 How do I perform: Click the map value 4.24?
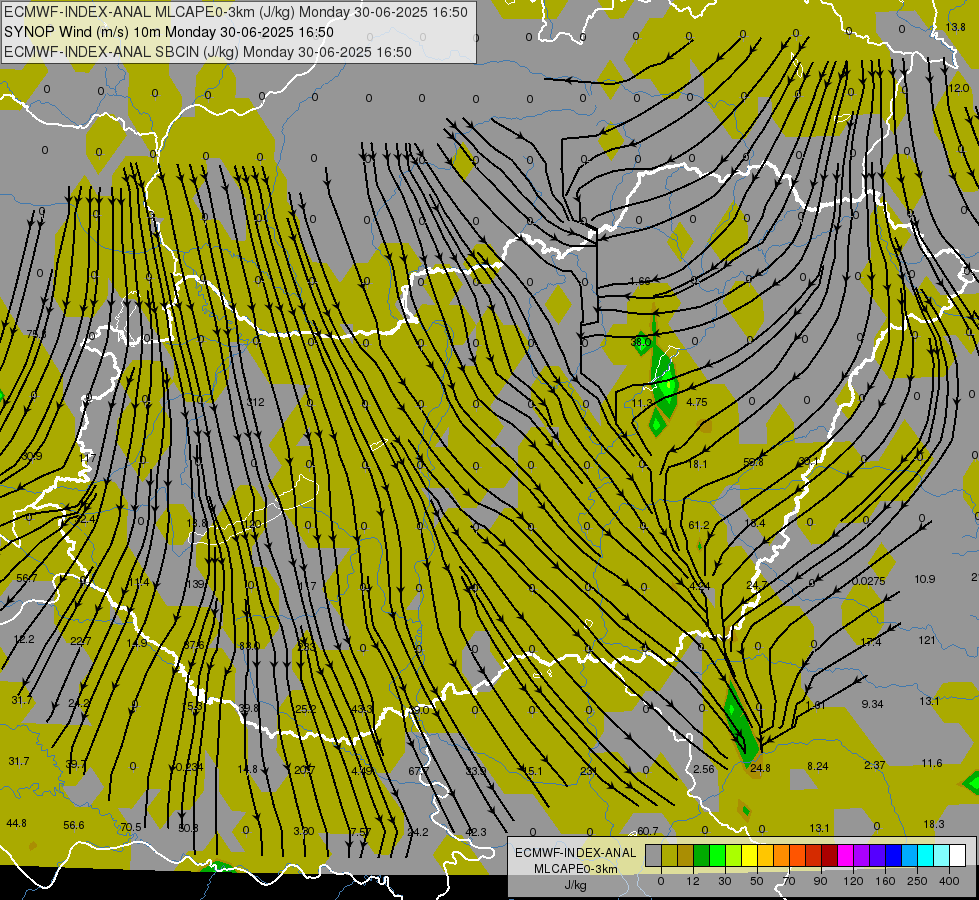tap(700, 586)
